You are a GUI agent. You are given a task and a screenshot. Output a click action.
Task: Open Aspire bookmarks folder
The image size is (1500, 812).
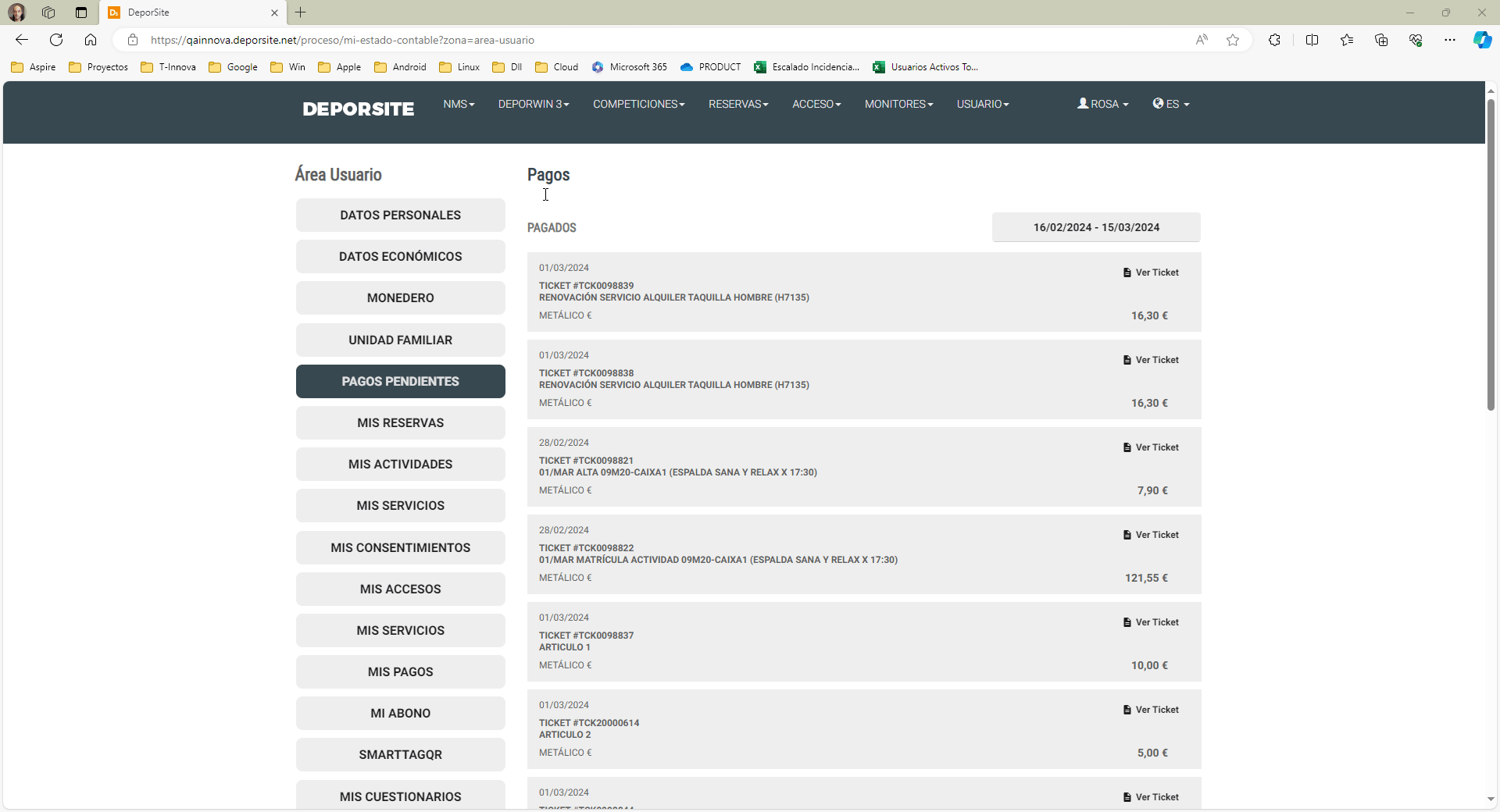point(34,67)
